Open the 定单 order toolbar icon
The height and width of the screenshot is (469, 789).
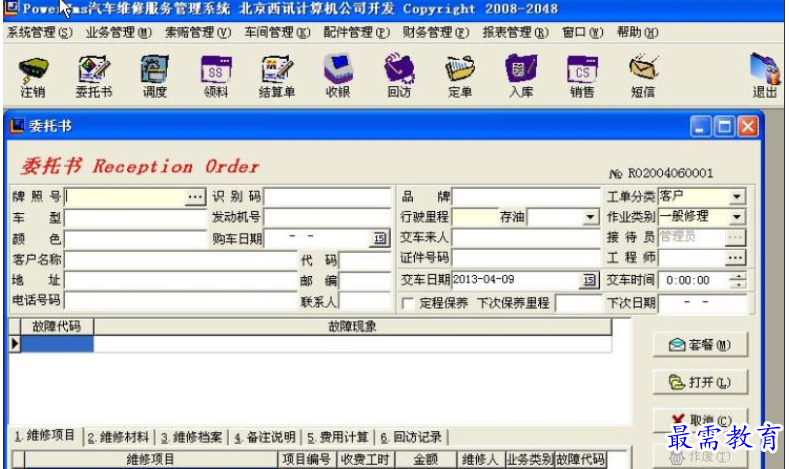coord(460,77)
